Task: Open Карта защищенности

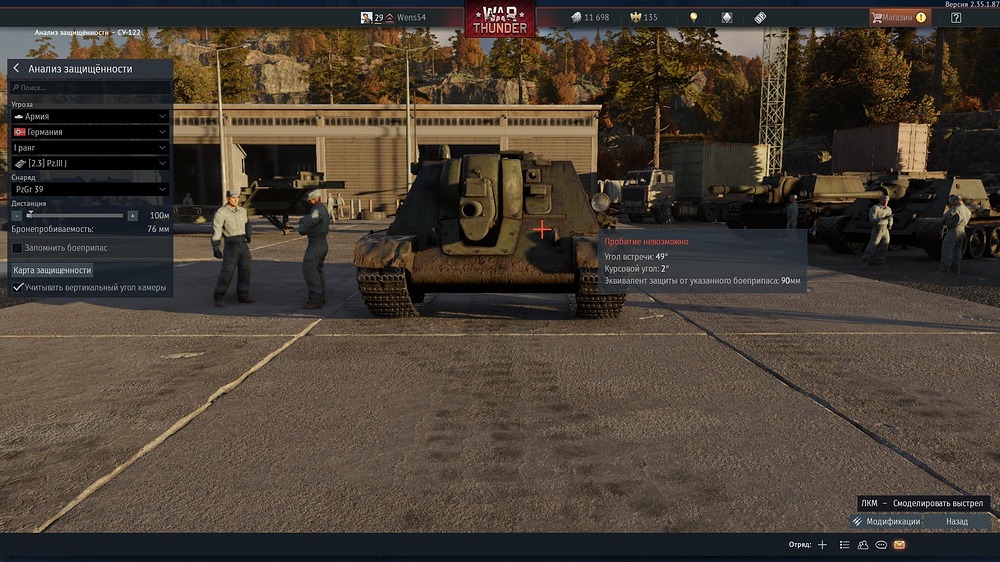Action: tap(52, 270)
